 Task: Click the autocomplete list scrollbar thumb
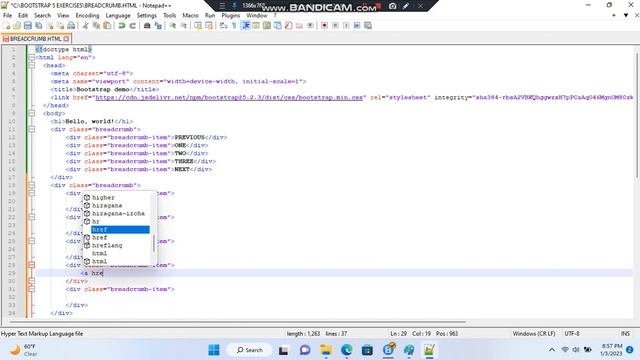click(154, 244)
